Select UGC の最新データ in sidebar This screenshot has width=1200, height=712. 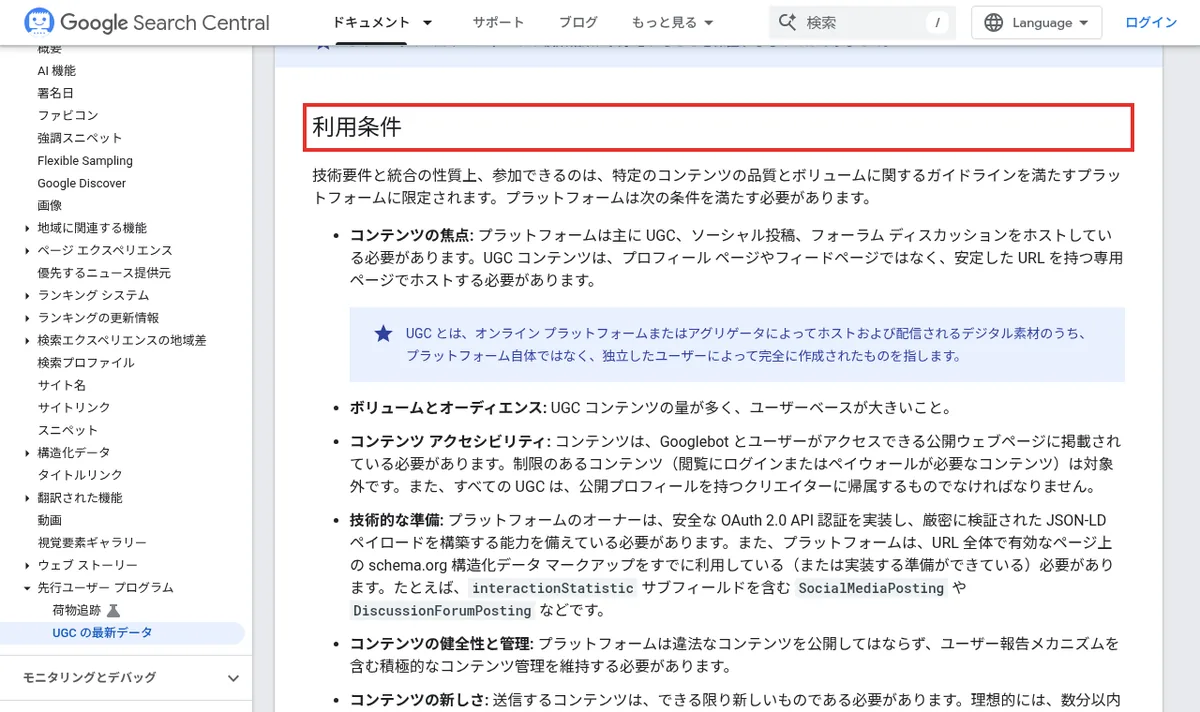[x=102, y=632]
